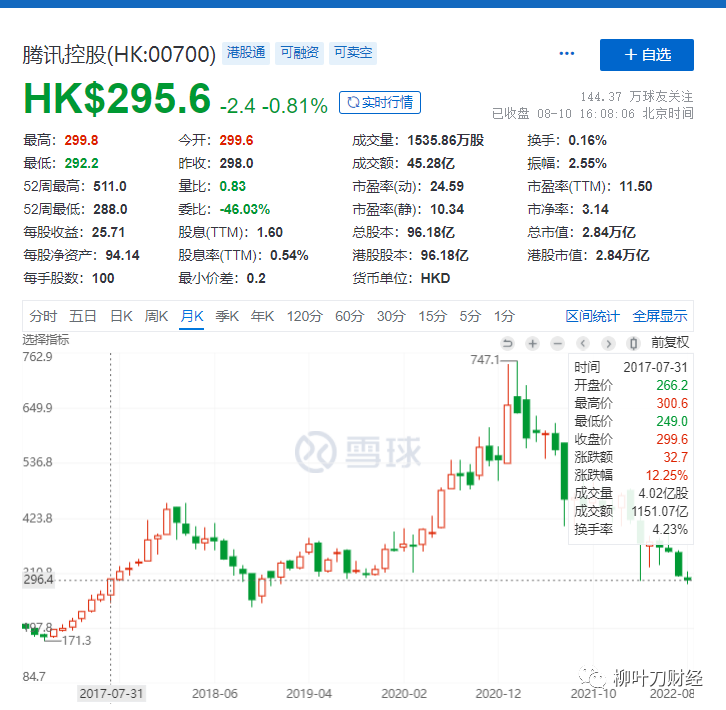
Task: Click the 171.3 low label on chart
Action: point(76,641)
